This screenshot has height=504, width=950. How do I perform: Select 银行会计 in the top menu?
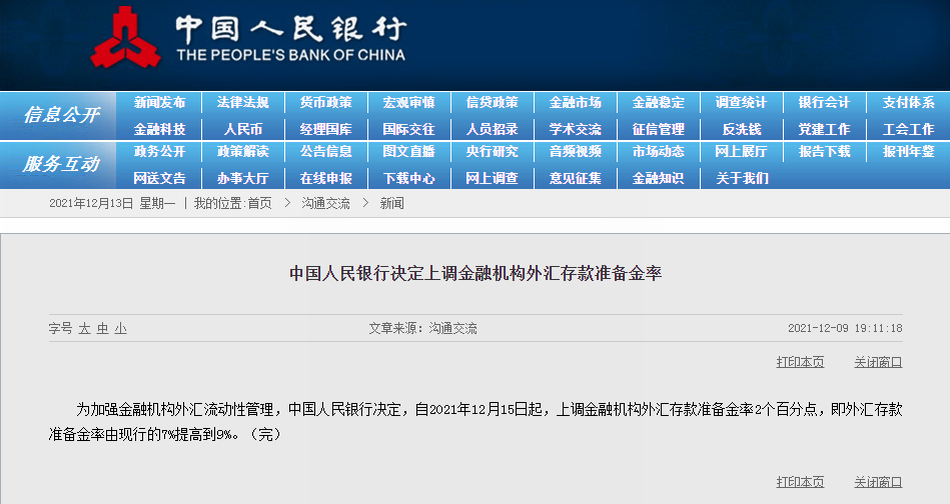825,102
